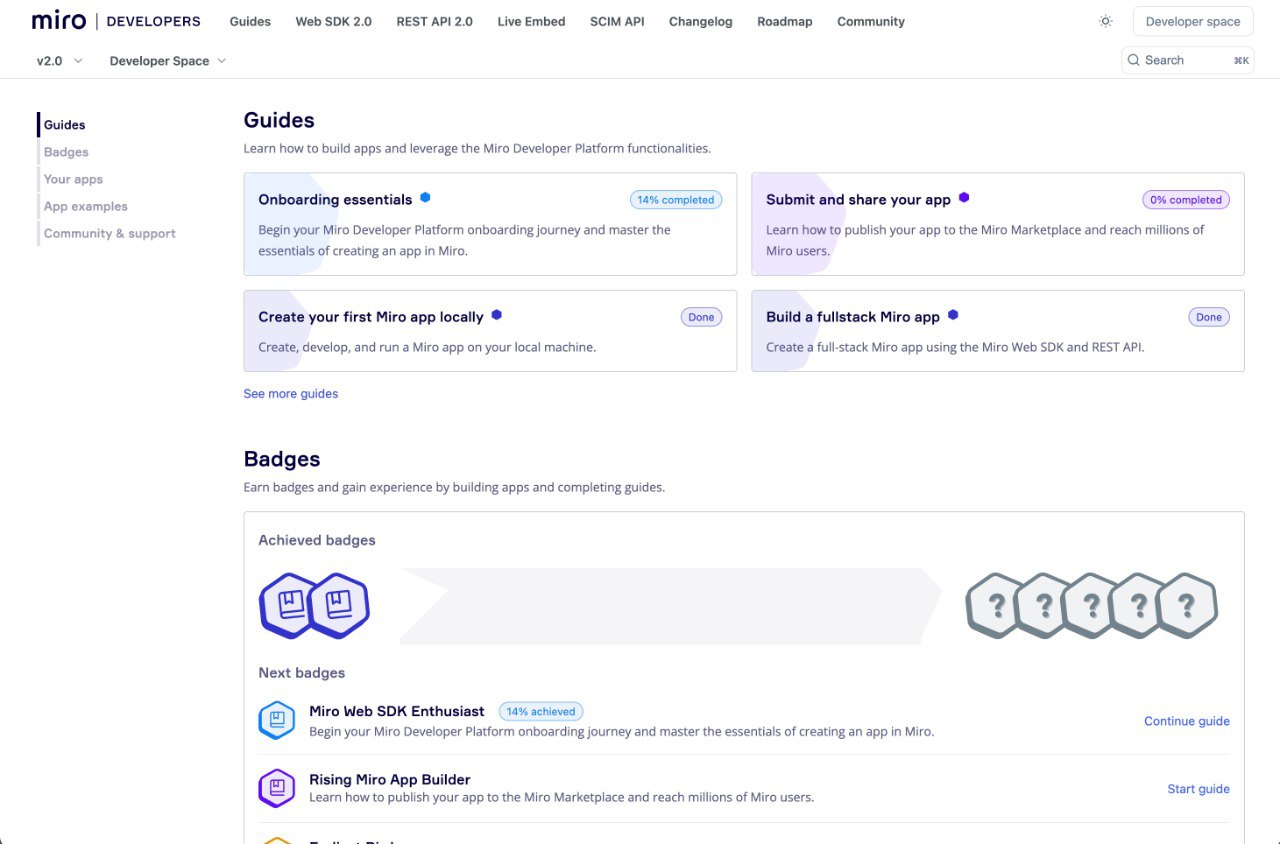Click the 14% completed progress badge

pos(676,200)
